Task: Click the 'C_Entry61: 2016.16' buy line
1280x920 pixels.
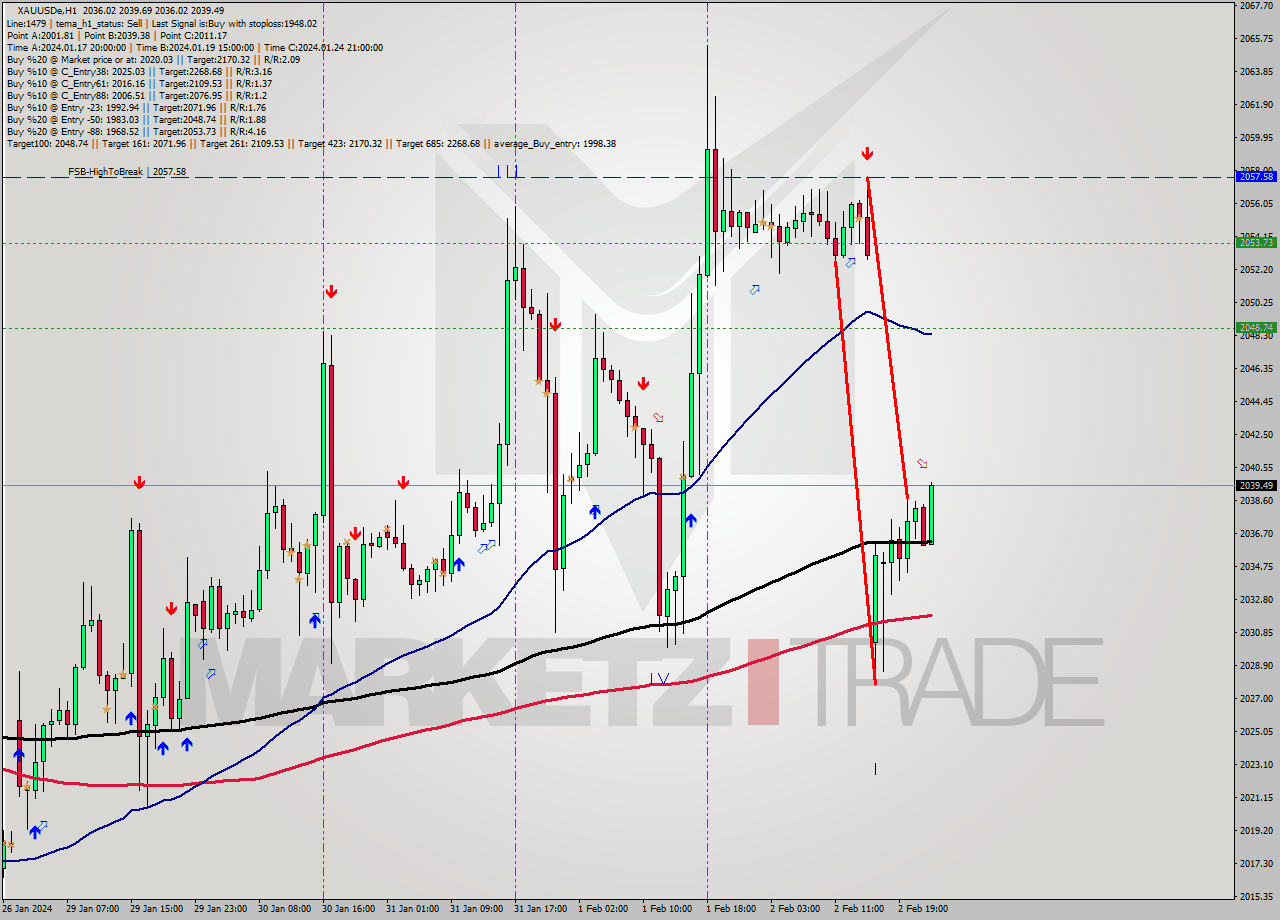Action: tap(139, 83)
